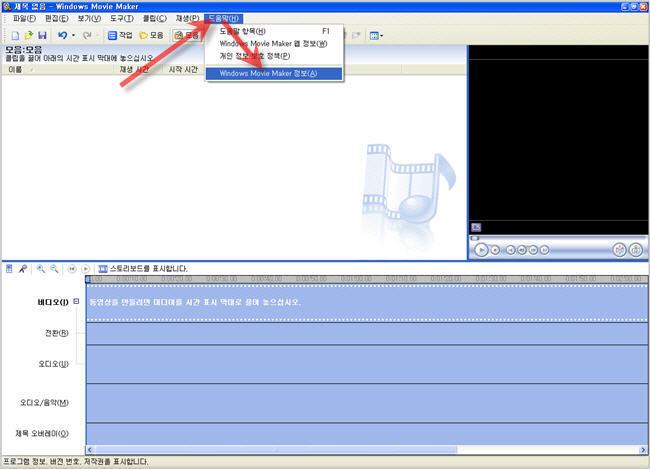Close the 도움말(H) menu
Screen dimensions: 650x469
pyautogui.click(x=223, y=19)
